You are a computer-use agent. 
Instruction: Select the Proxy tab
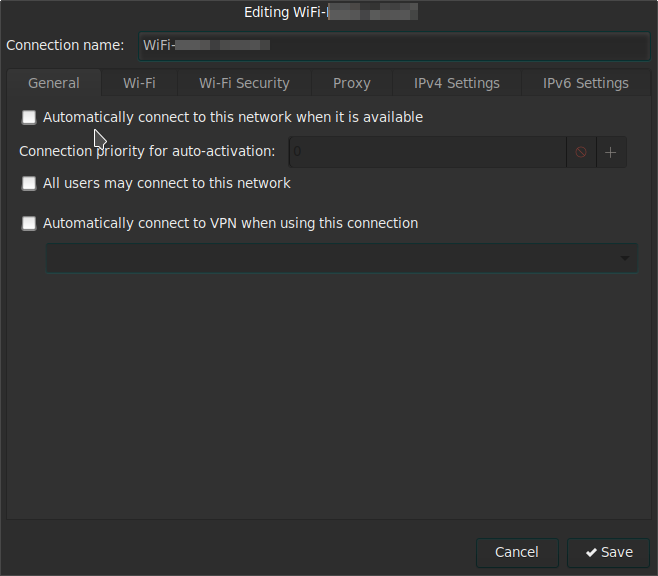[x=351, y=83]
